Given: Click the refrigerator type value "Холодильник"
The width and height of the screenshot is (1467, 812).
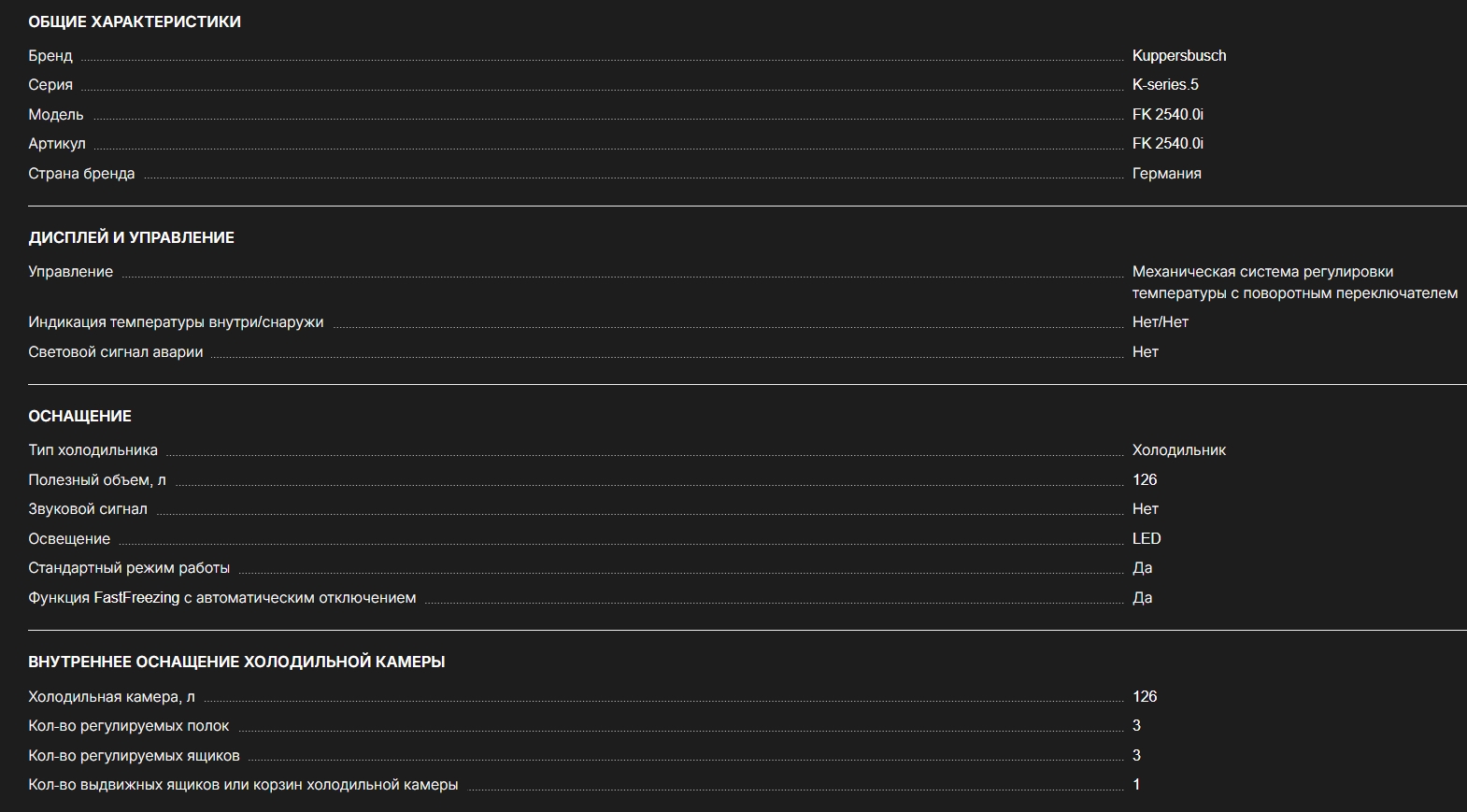Looking at the screenshot, I should (x=1178, y=449).
